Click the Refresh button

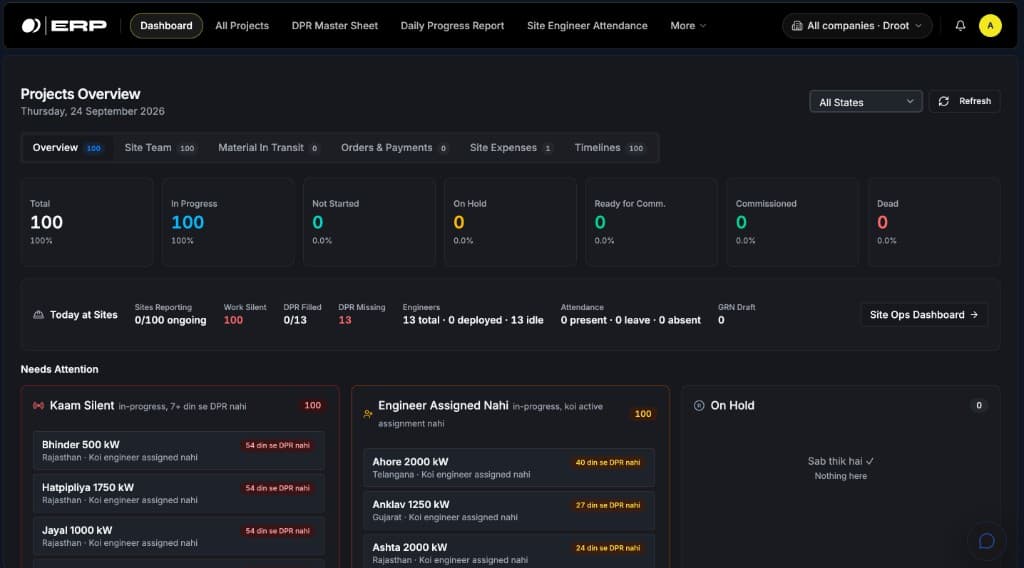[x=965, y=101]
